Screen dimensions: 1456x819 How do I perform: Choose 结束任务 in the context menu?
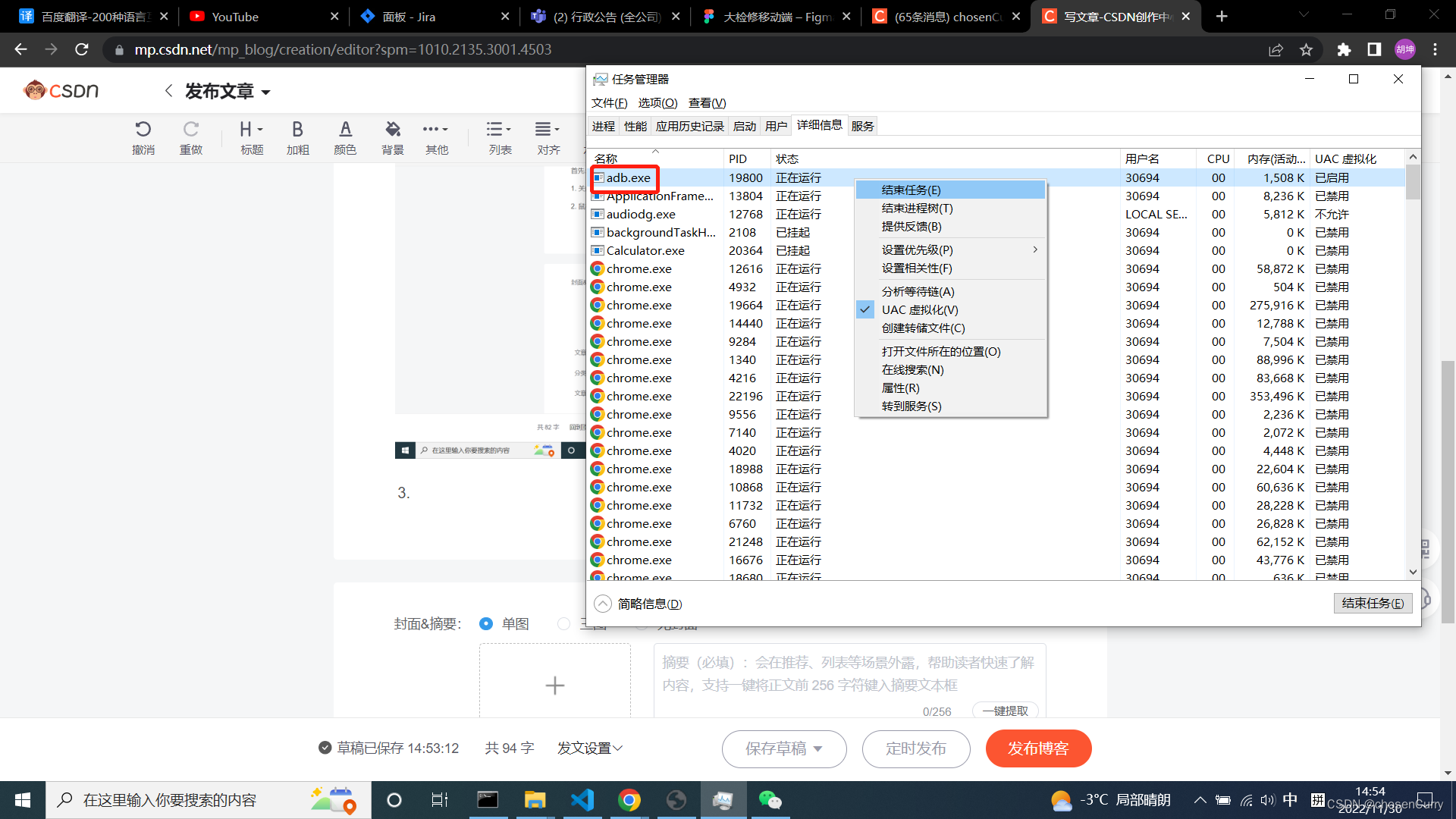(911, 190)
